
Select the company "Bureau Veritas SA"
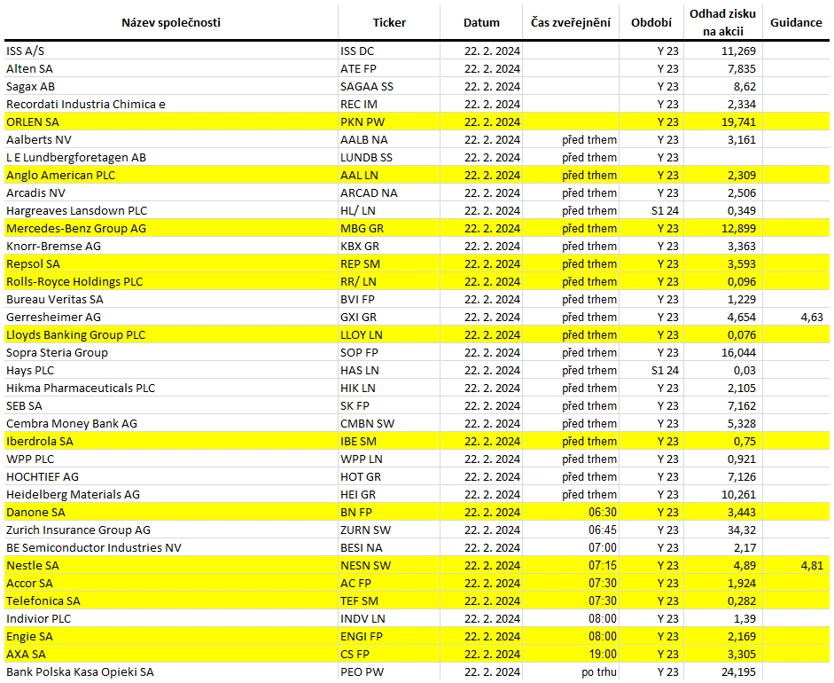[x=55, y=299]
